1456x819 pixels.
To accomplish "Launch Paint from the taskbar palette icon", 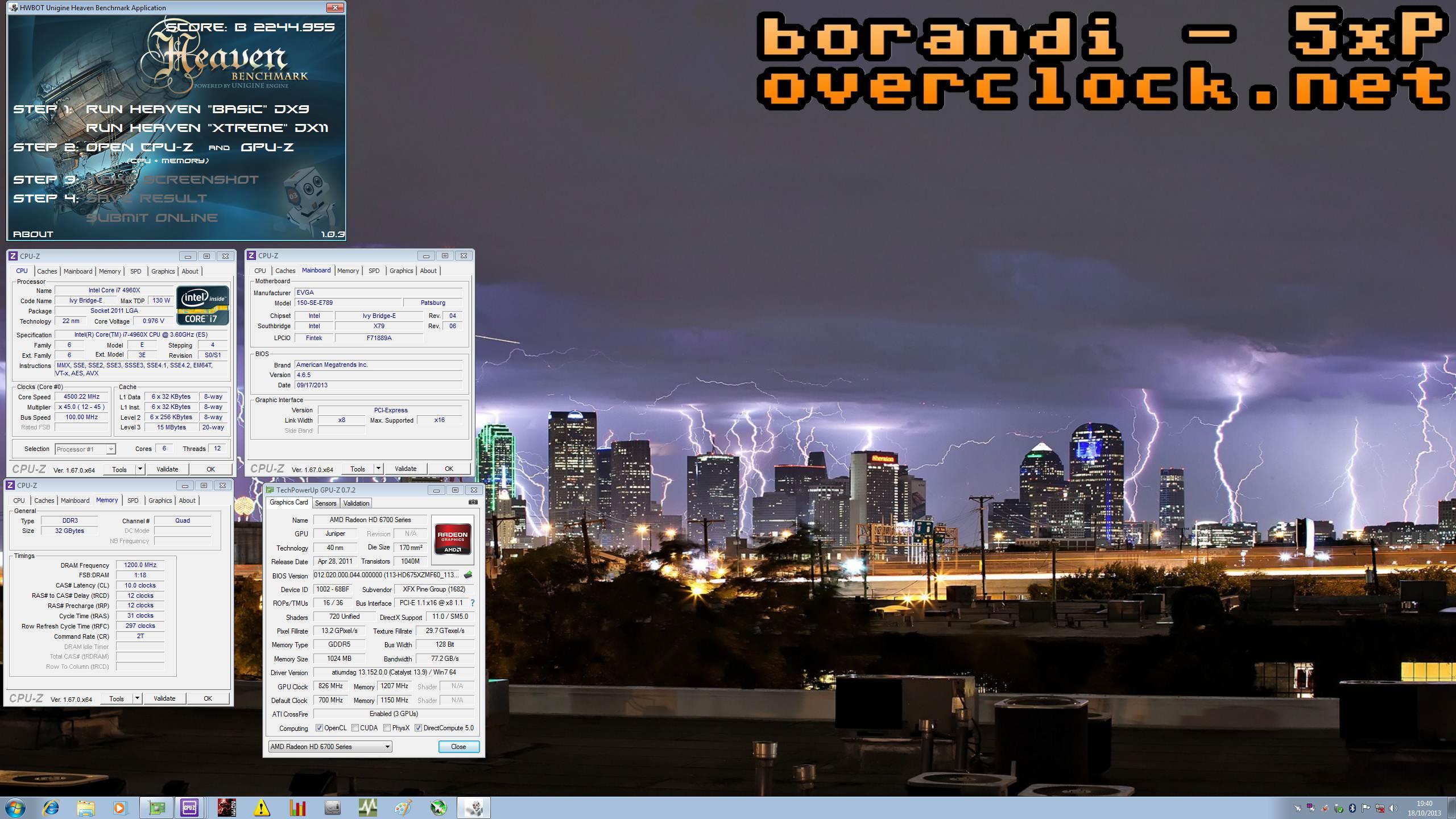I will [x=403, y=808].
